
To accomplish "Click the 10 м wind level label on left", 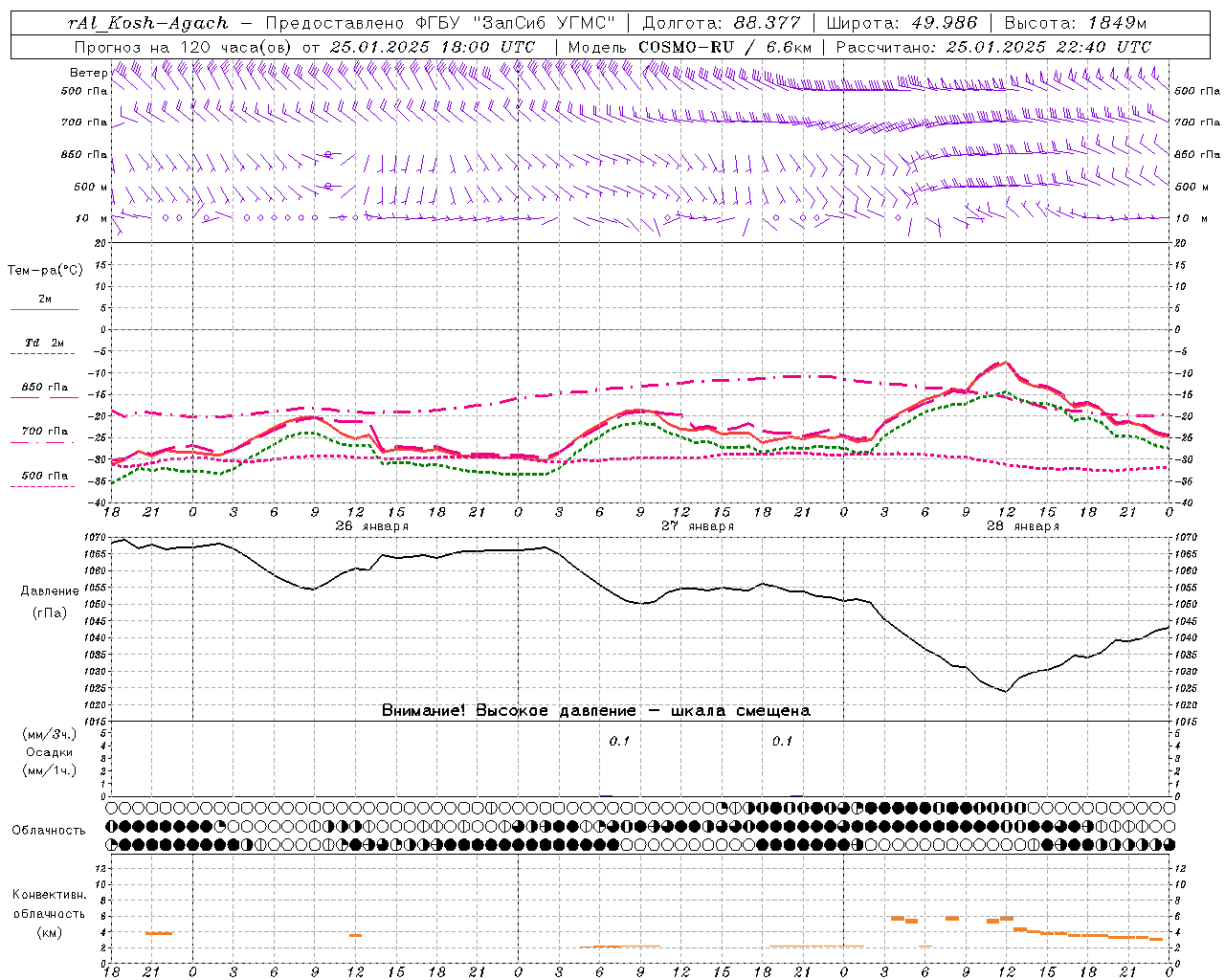I will coord(92,219).
